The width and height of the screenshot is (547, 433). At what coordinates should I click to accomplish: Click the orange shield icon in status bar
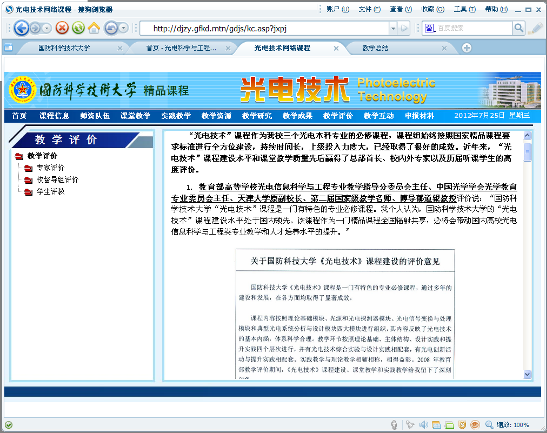pos(462,425)
